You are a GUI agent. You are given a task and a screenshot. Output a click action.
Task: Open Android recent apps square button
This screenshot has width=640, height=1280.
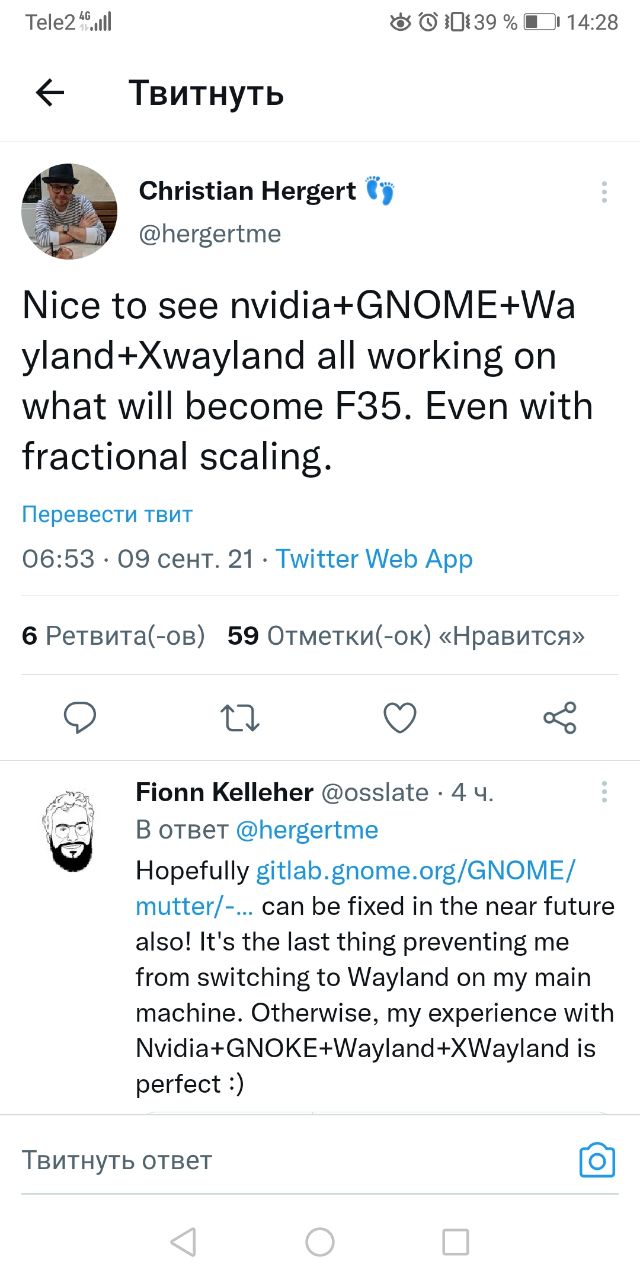tap(455, 1242)
